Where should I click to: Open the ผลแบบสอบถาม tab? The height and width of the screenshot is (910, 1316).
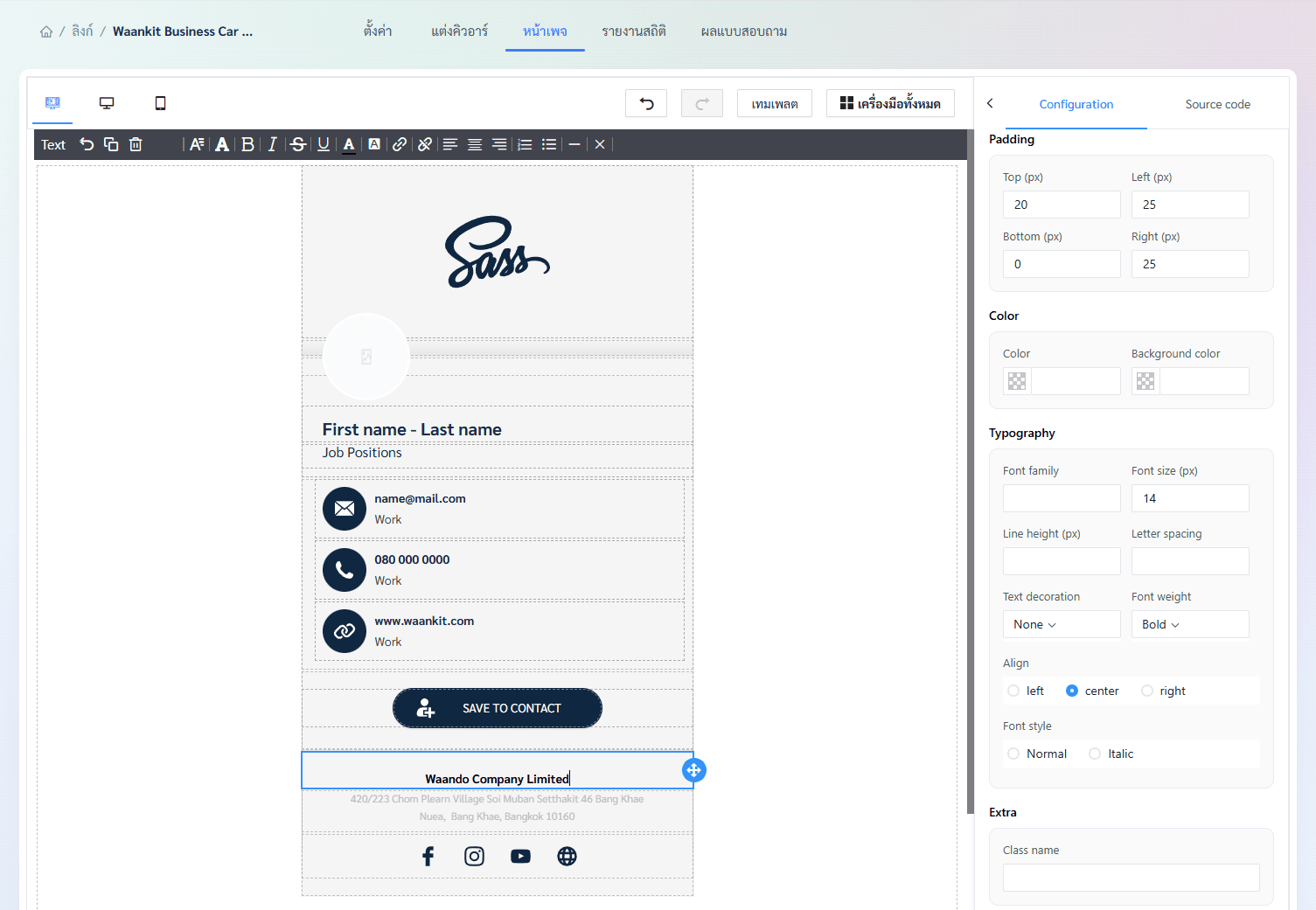click(744, 31)
